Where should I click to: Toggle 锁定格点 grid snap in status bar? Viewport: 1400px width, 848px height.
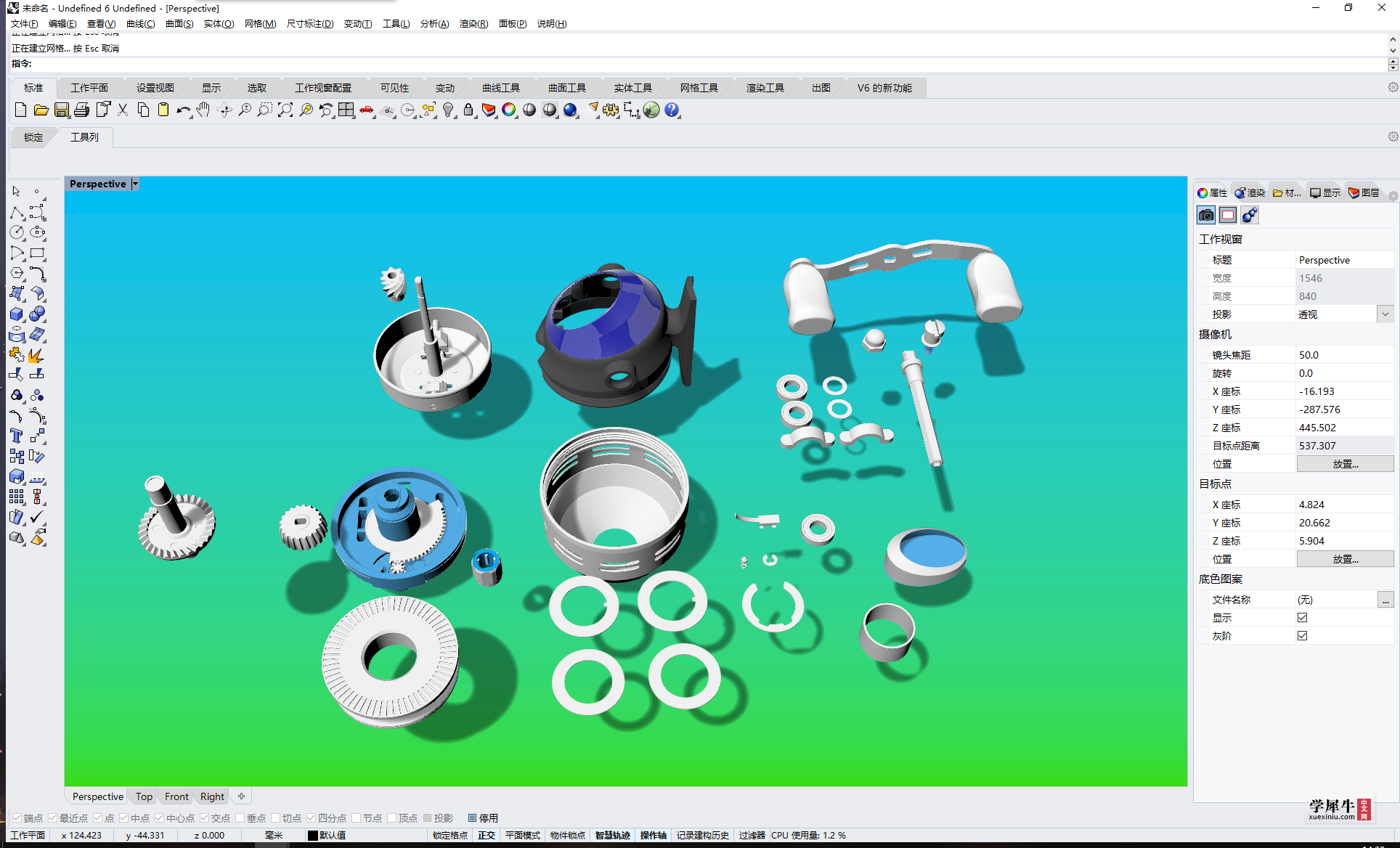[x=450, y=835]
